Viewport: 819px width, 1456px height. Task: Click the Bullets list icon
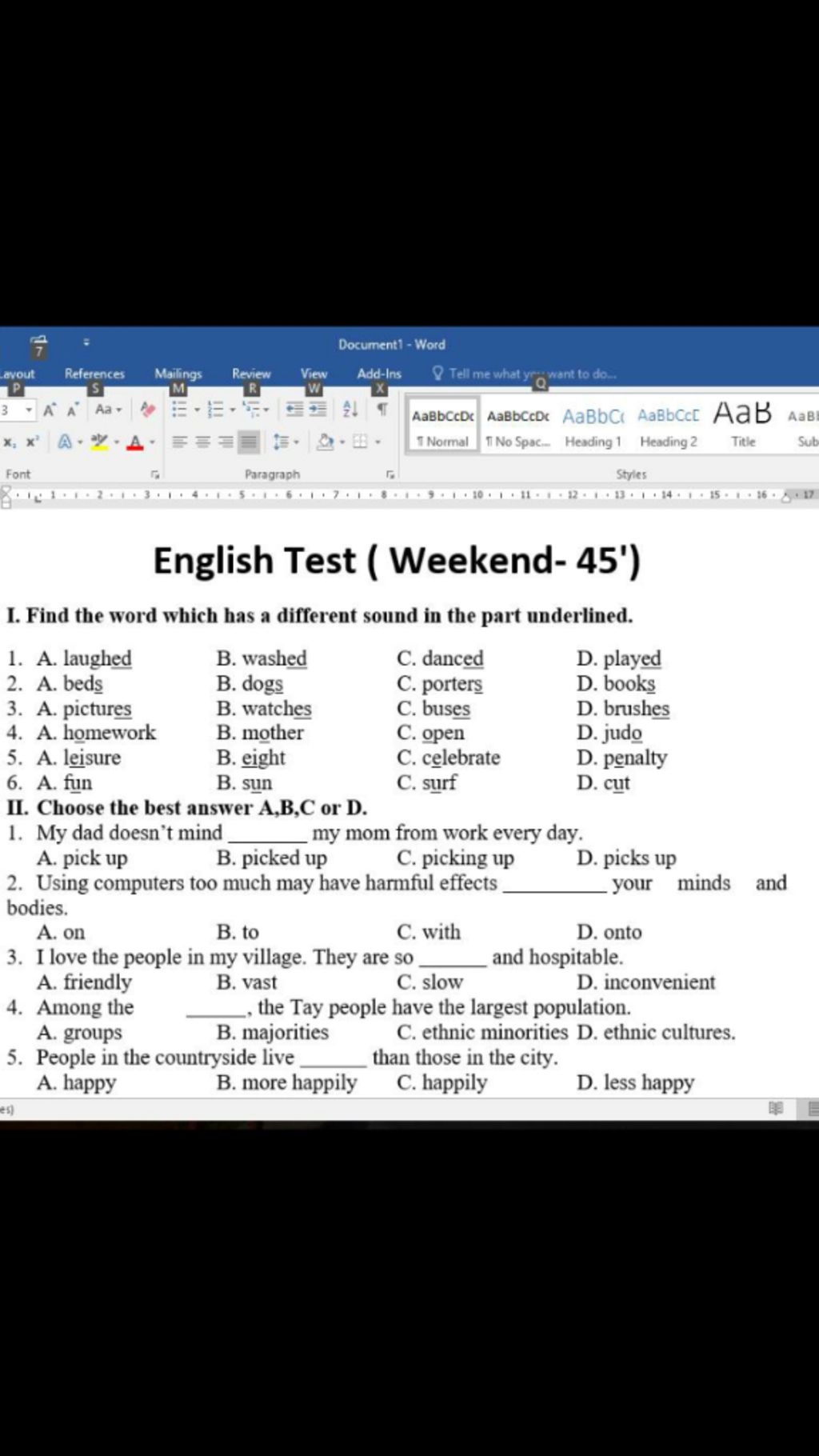(x=179, y=410)
